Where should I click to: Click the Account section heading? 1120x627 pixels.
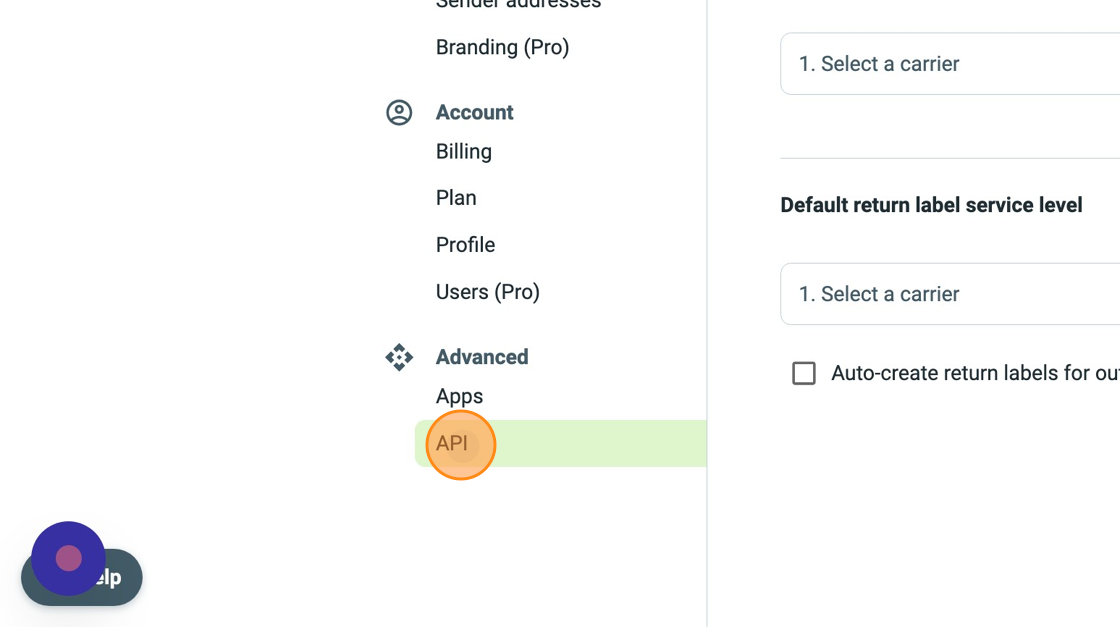(474, 112)
